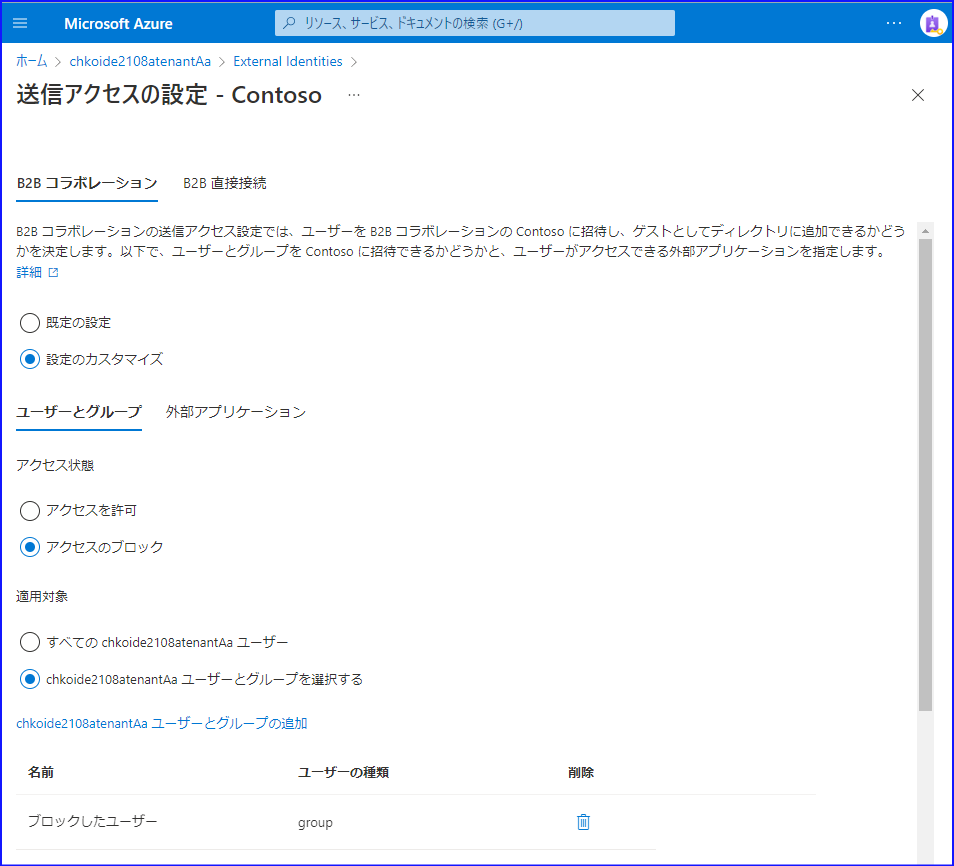Open the external link icon beside 詳細
The width and height of the screenshot is (954, 866).
[x=55, y=271]
